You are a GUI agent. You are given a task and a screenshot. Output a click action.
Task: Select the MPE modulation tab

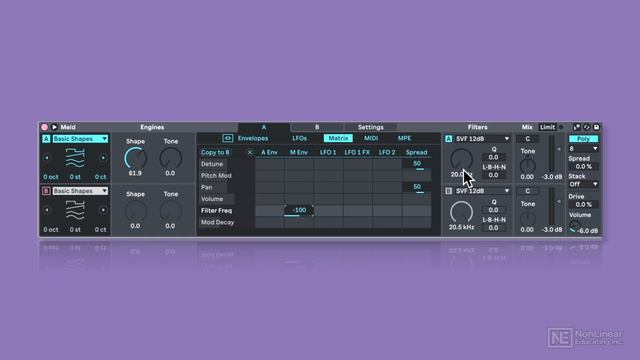point(404,138)
